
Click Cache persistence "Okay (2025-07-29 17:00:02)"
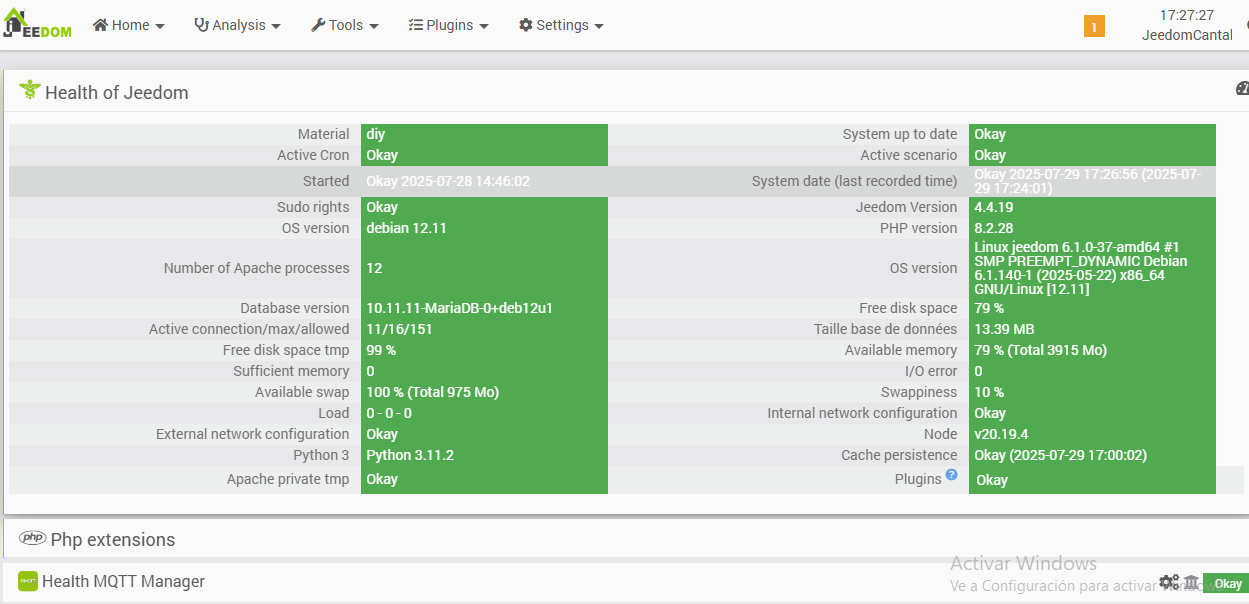pyautogui.click(x=1060, y=455)
